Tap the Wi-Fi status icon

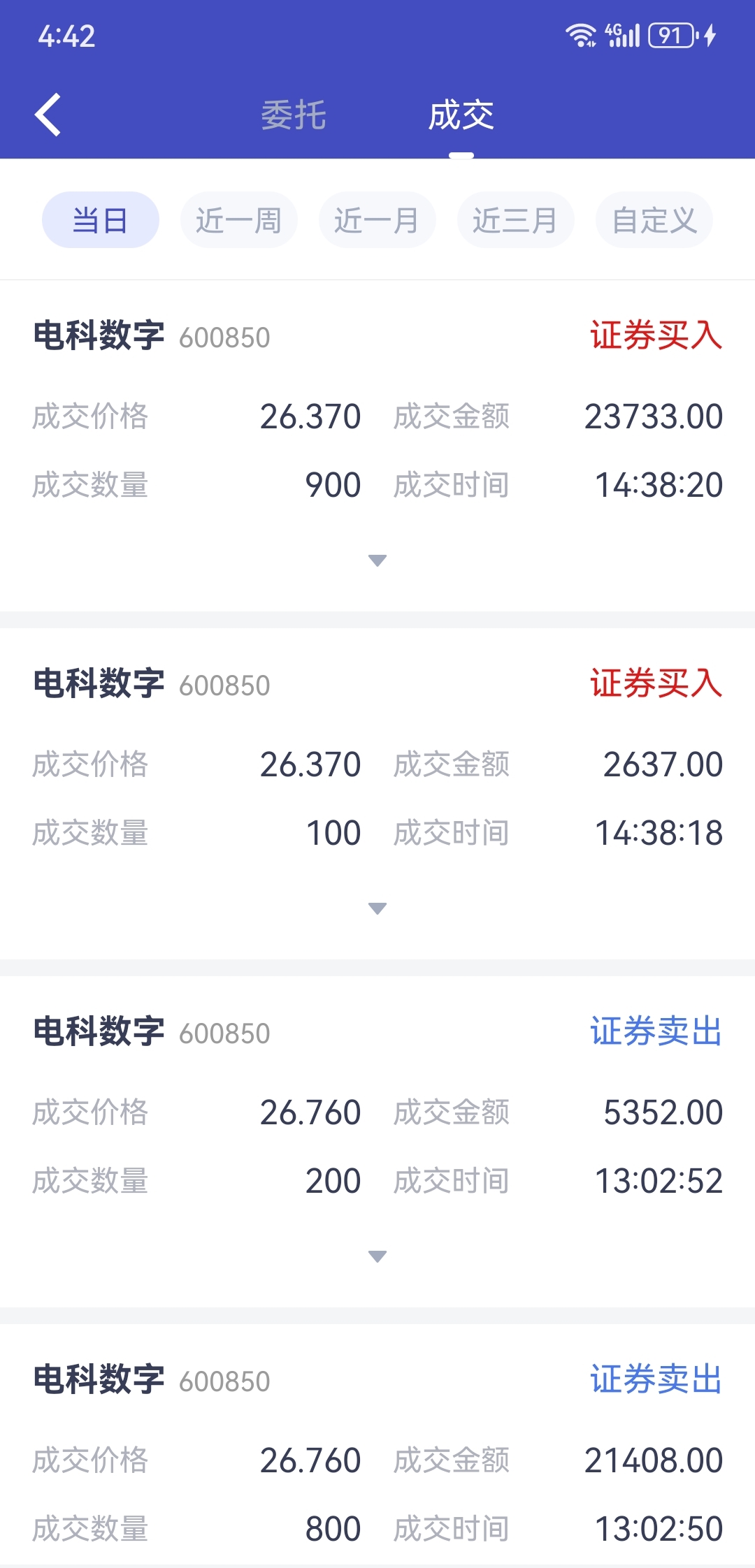coord(581,36)
